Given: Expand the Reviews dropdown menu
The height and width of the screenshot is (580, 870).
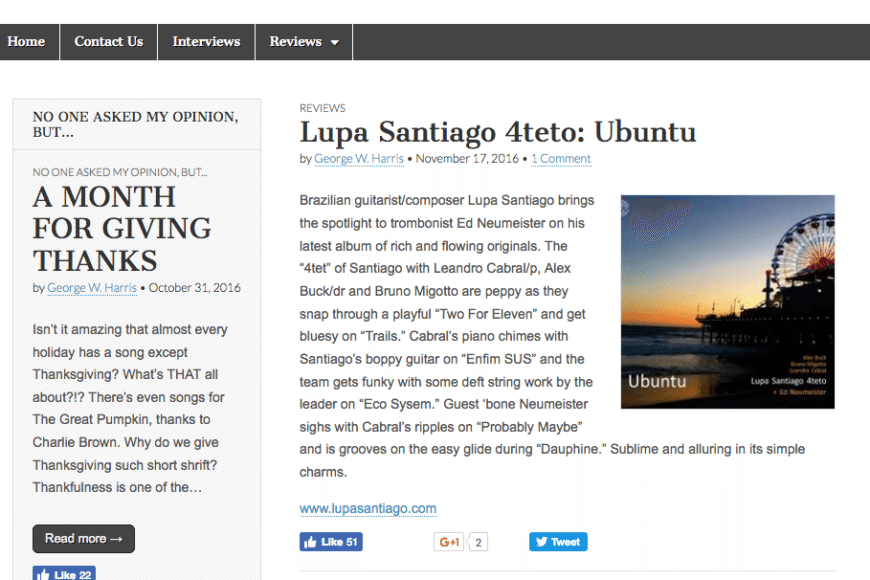Looking at the screenshot, I should click(304, 42).
